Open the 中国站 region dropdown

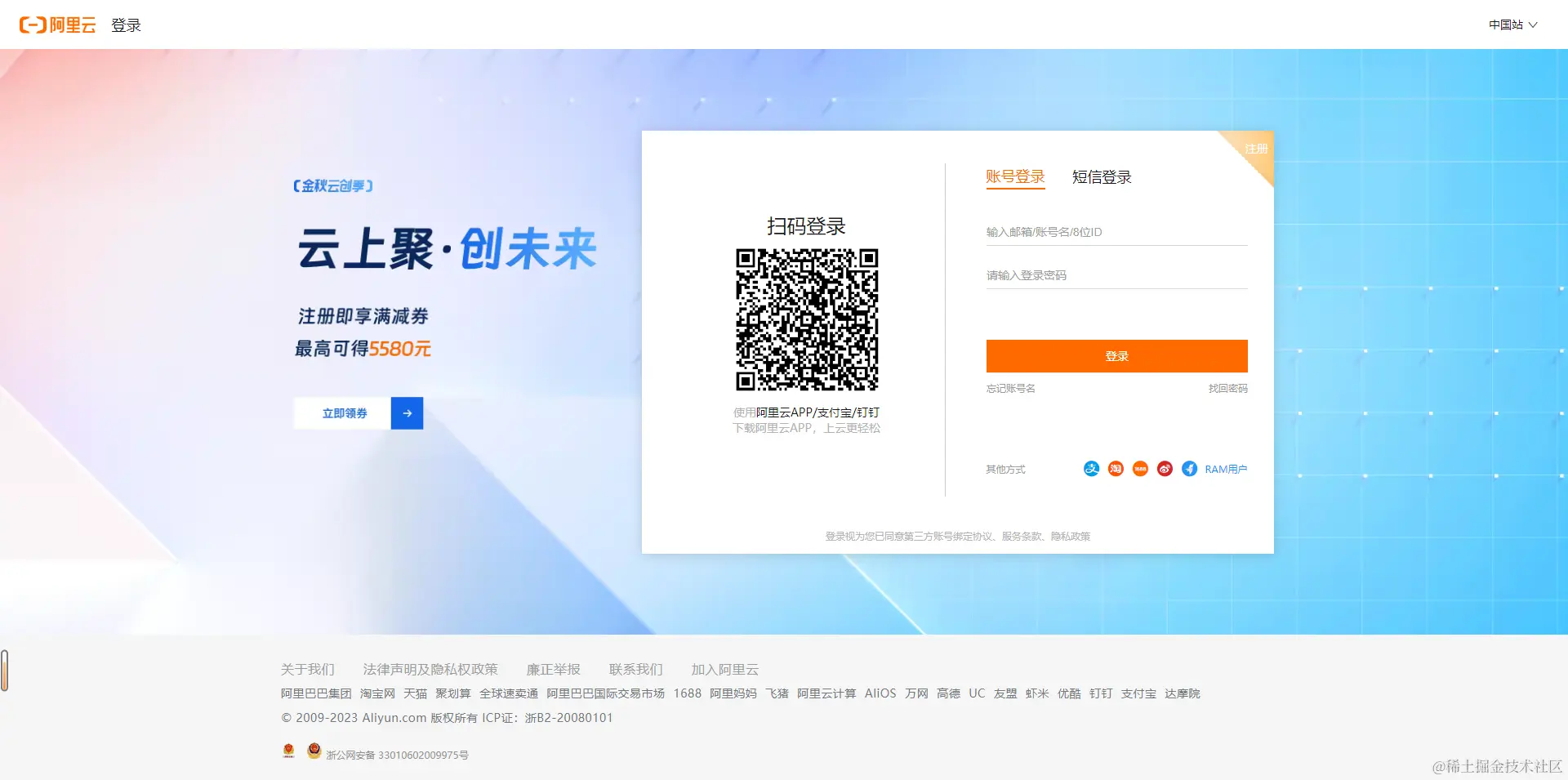point(1512,25)
